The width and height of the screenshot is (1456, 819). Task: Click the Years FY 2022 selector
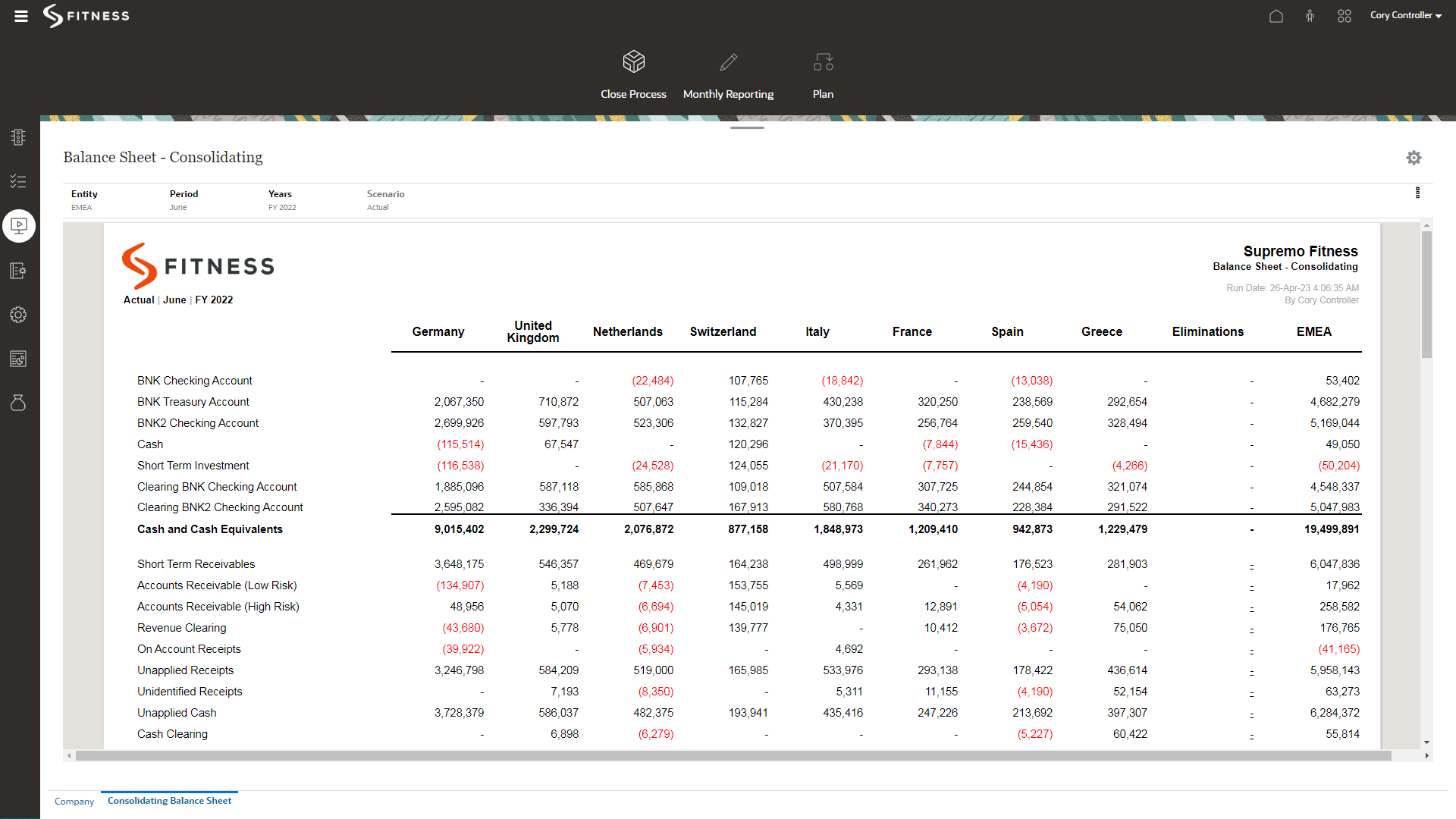(x=282, y=207)
